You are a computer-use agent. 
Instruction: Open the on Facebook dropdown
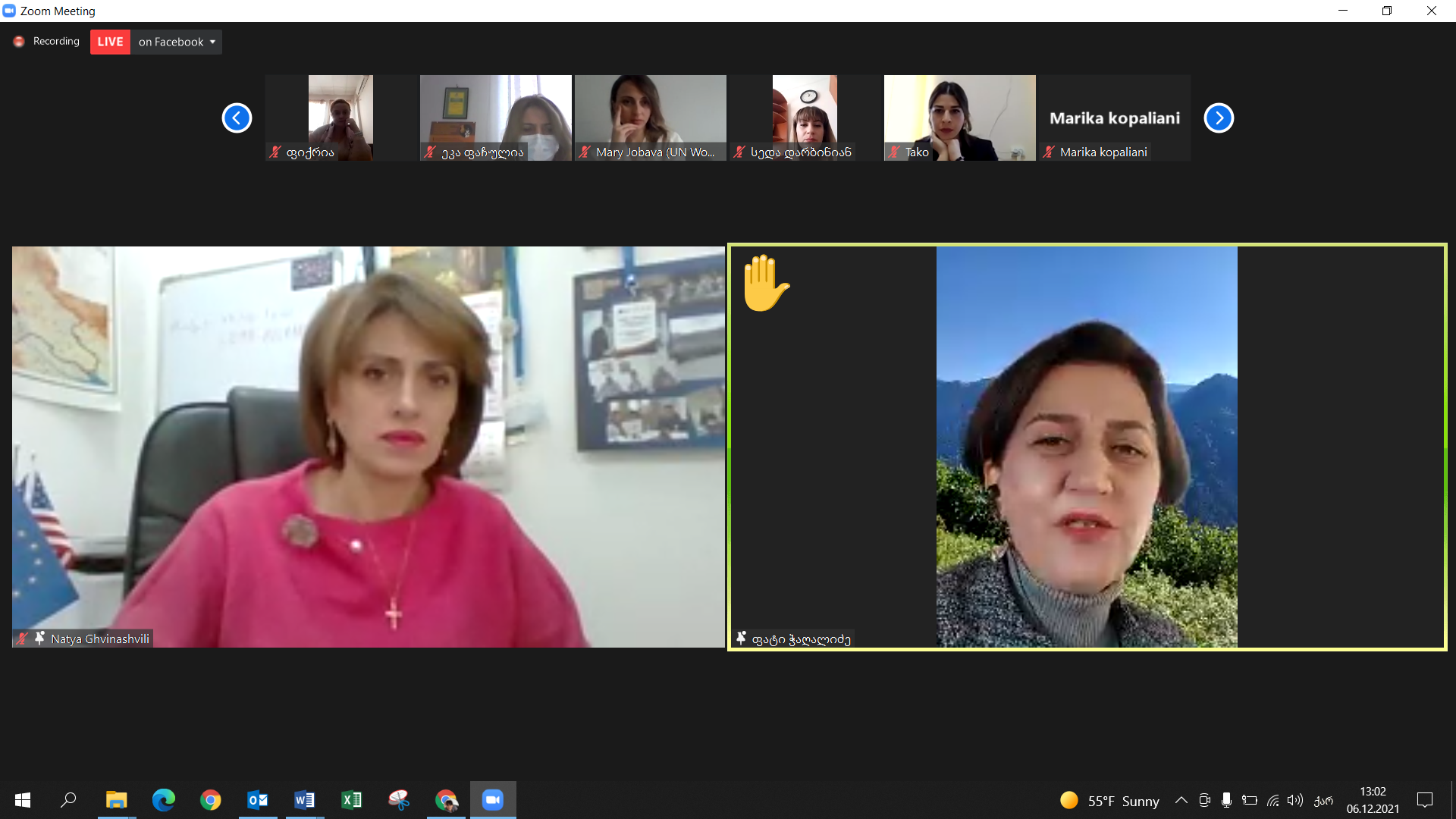177,42
